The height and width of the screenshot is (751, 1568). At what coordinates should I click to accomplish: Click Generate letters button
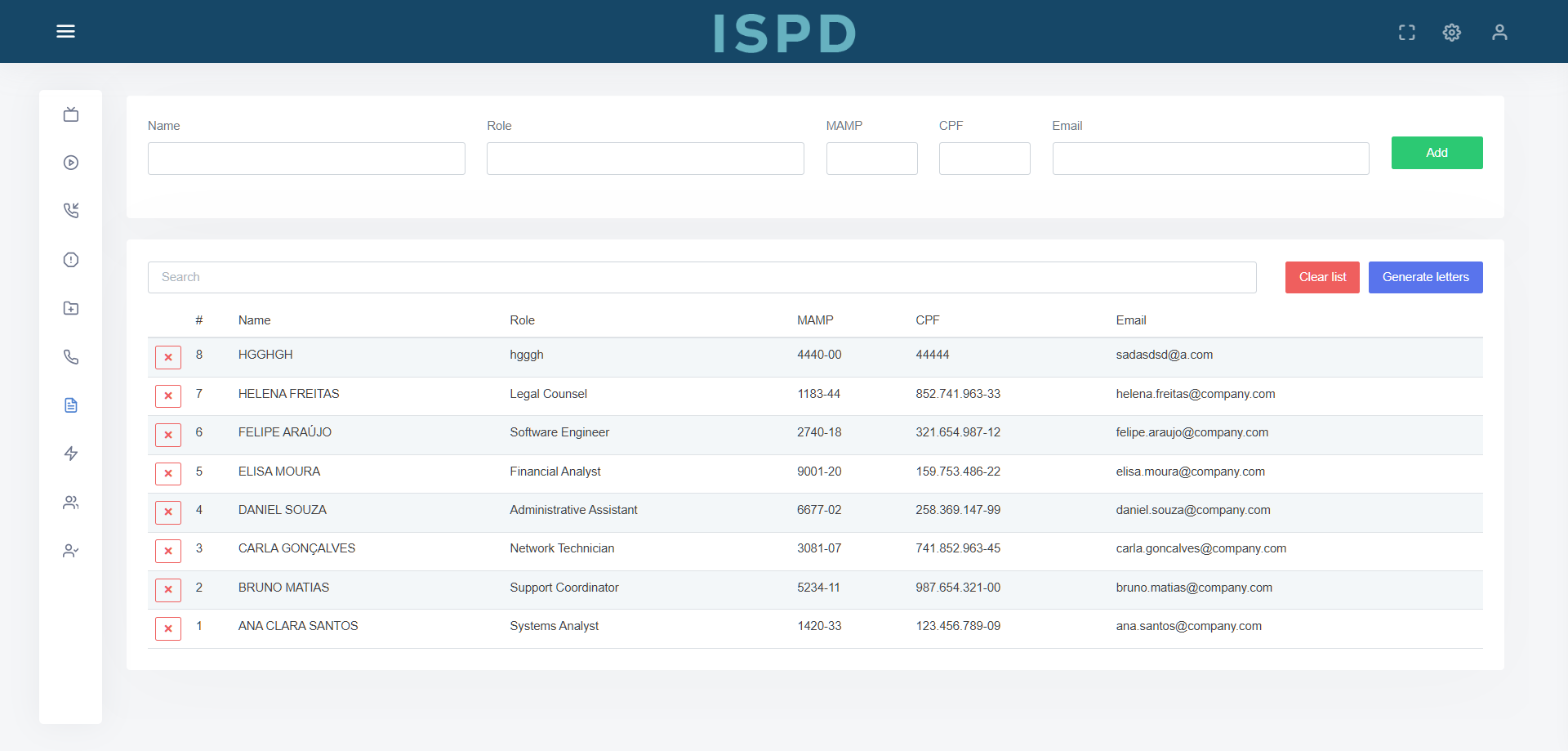[1425, 277]
